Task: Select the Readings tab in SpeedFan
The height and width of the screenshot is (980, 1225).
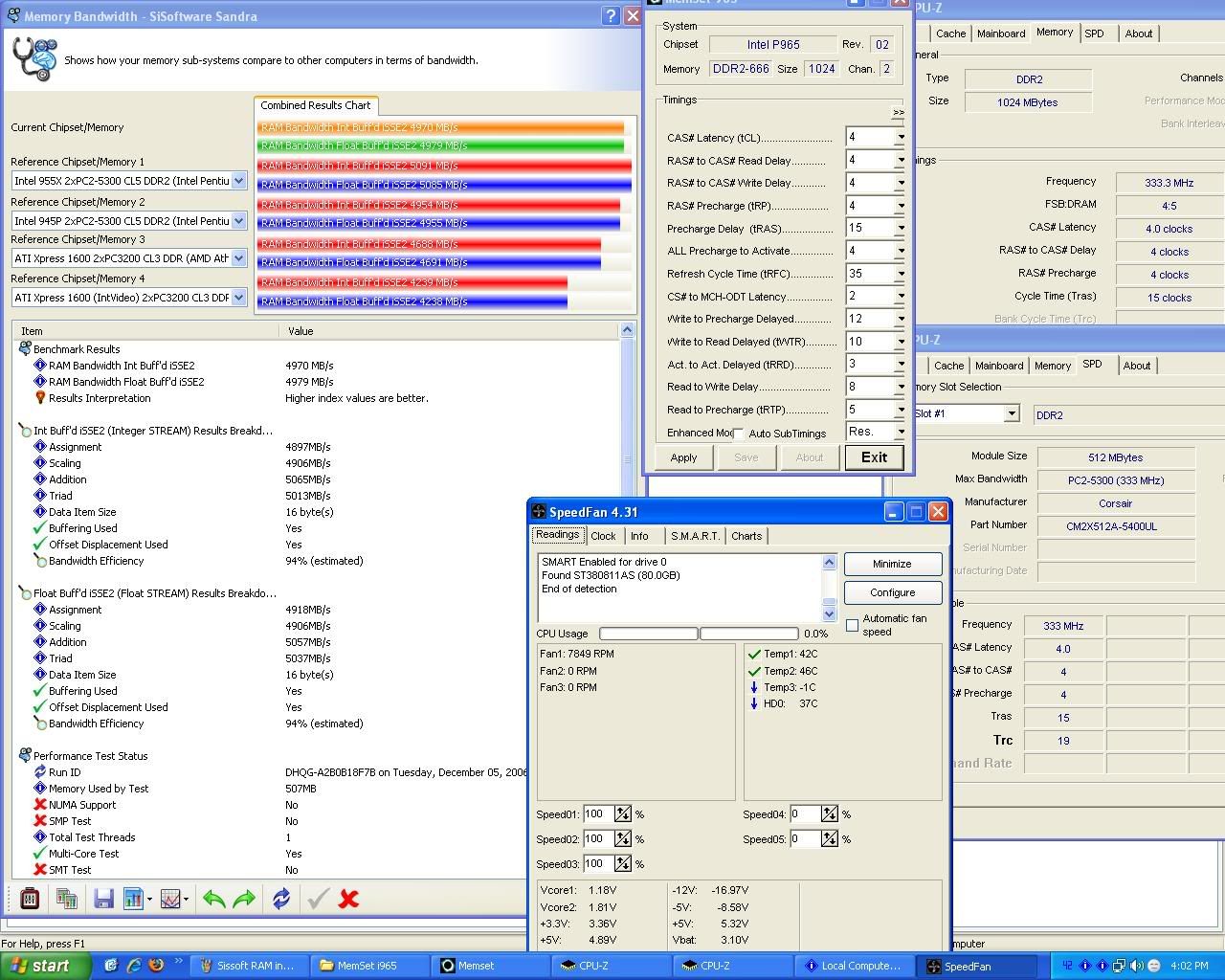Action: click(x=558, y=535)
